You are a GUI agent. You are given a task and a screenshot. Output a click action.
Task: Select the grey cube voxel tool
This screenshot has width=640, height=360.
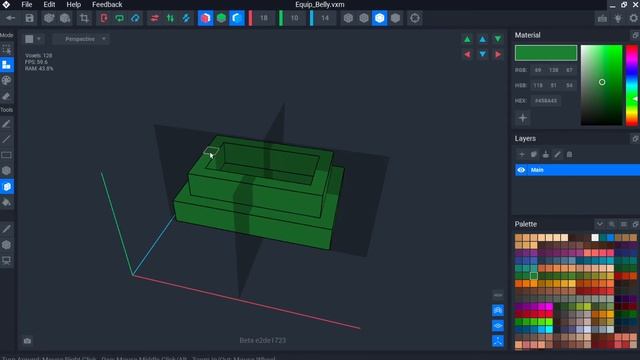[x=7, y=171]
